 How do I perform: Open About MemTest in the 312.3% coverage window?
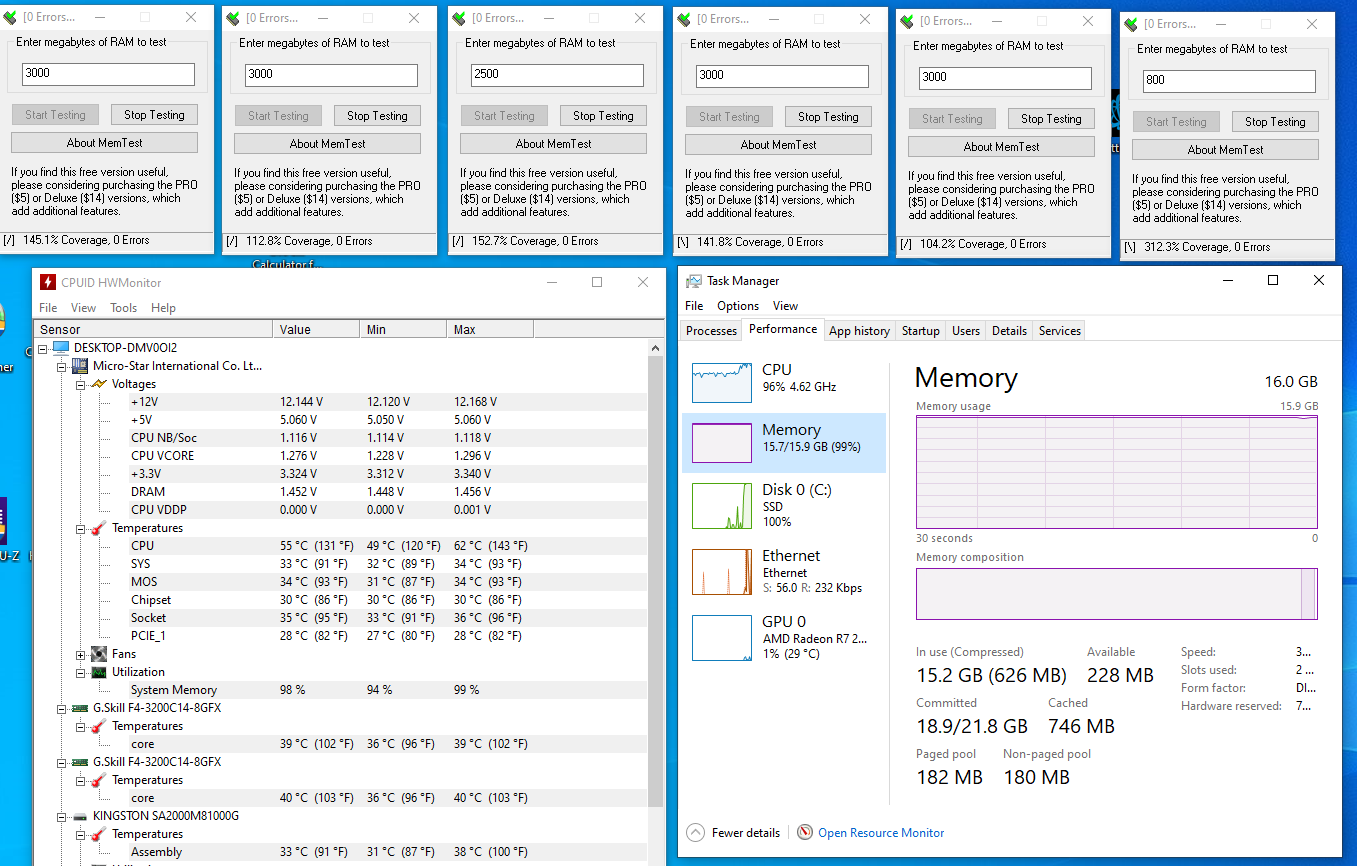click(1225, 150)
